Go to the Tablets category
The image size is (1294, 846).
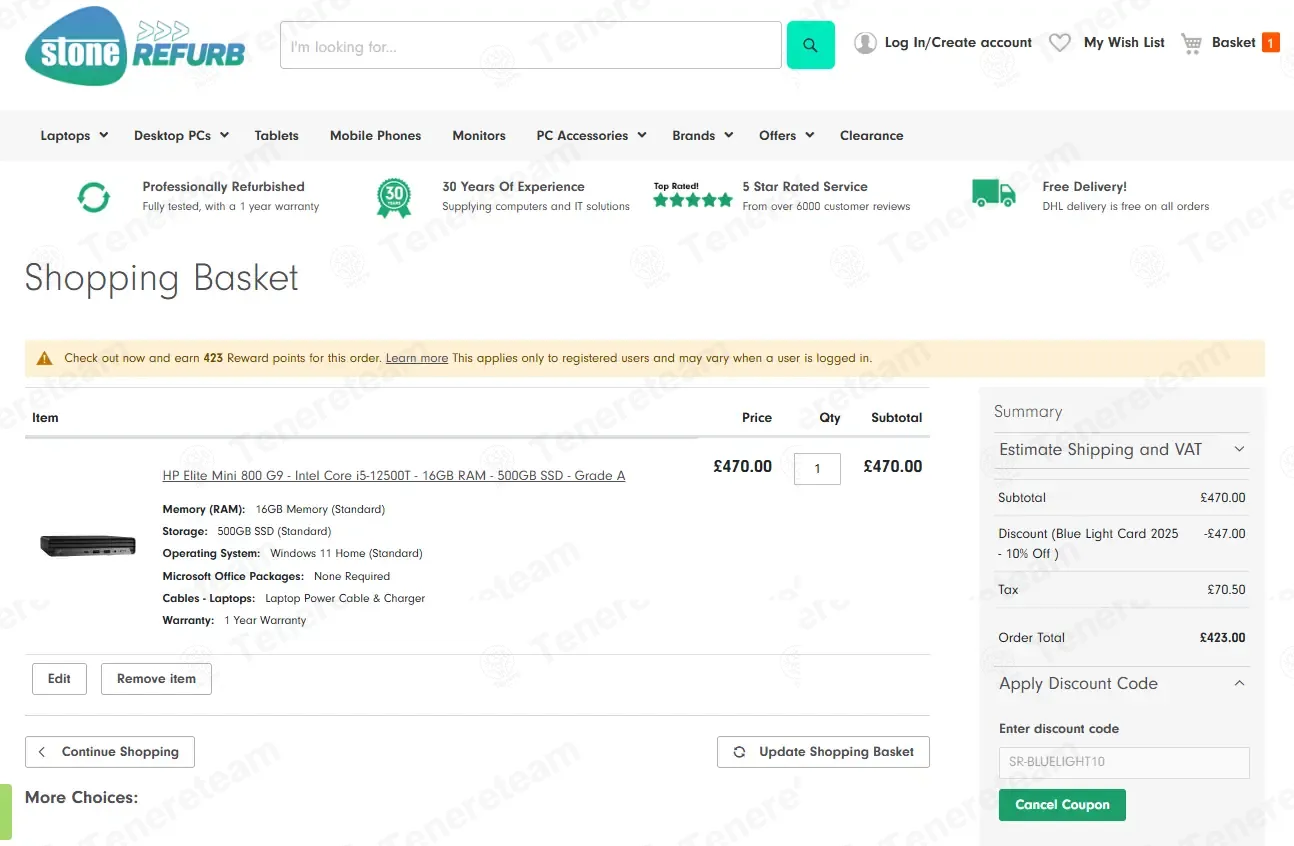[276, 136]
